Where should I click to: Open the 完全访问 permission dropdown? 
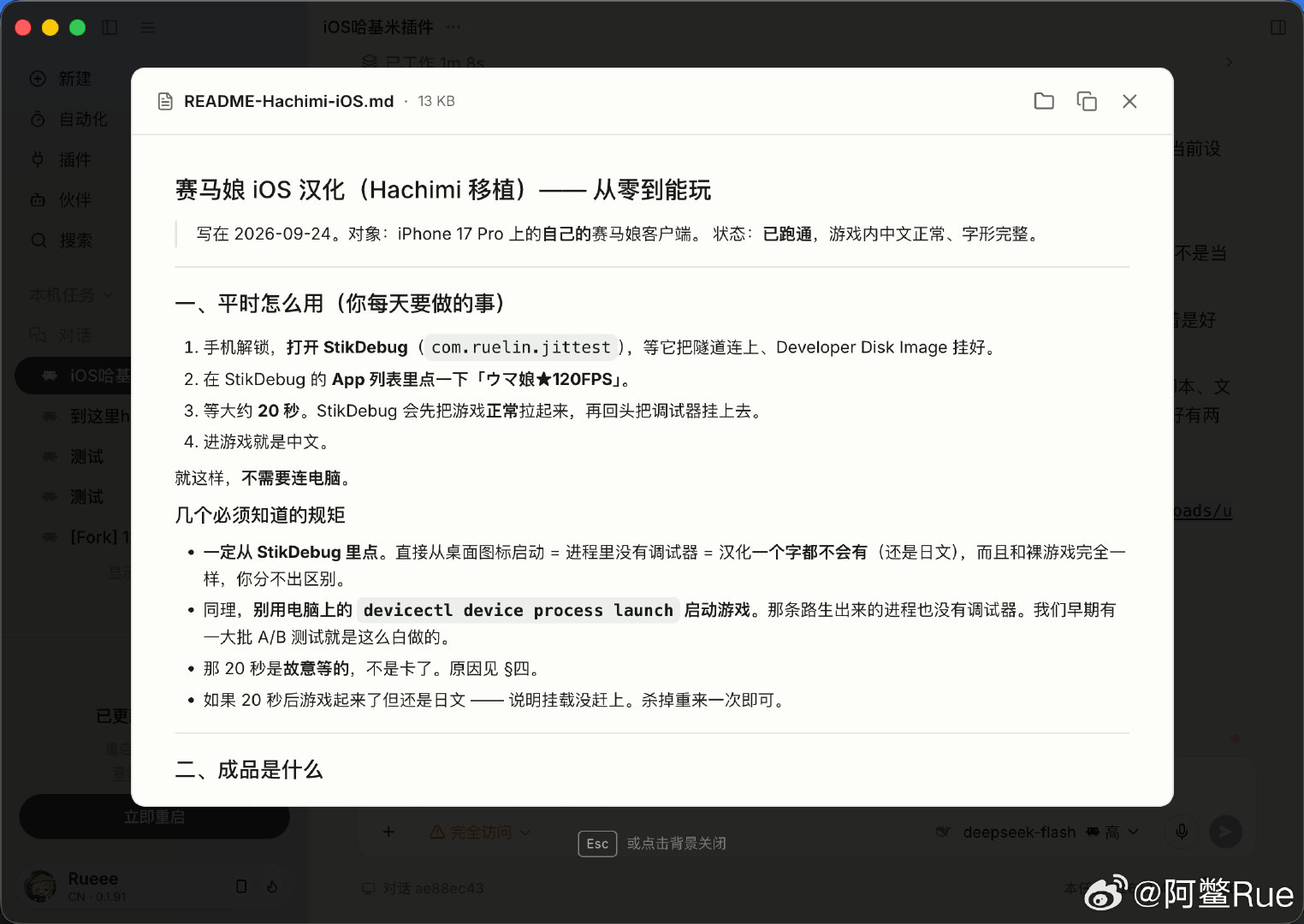(480, 832)
